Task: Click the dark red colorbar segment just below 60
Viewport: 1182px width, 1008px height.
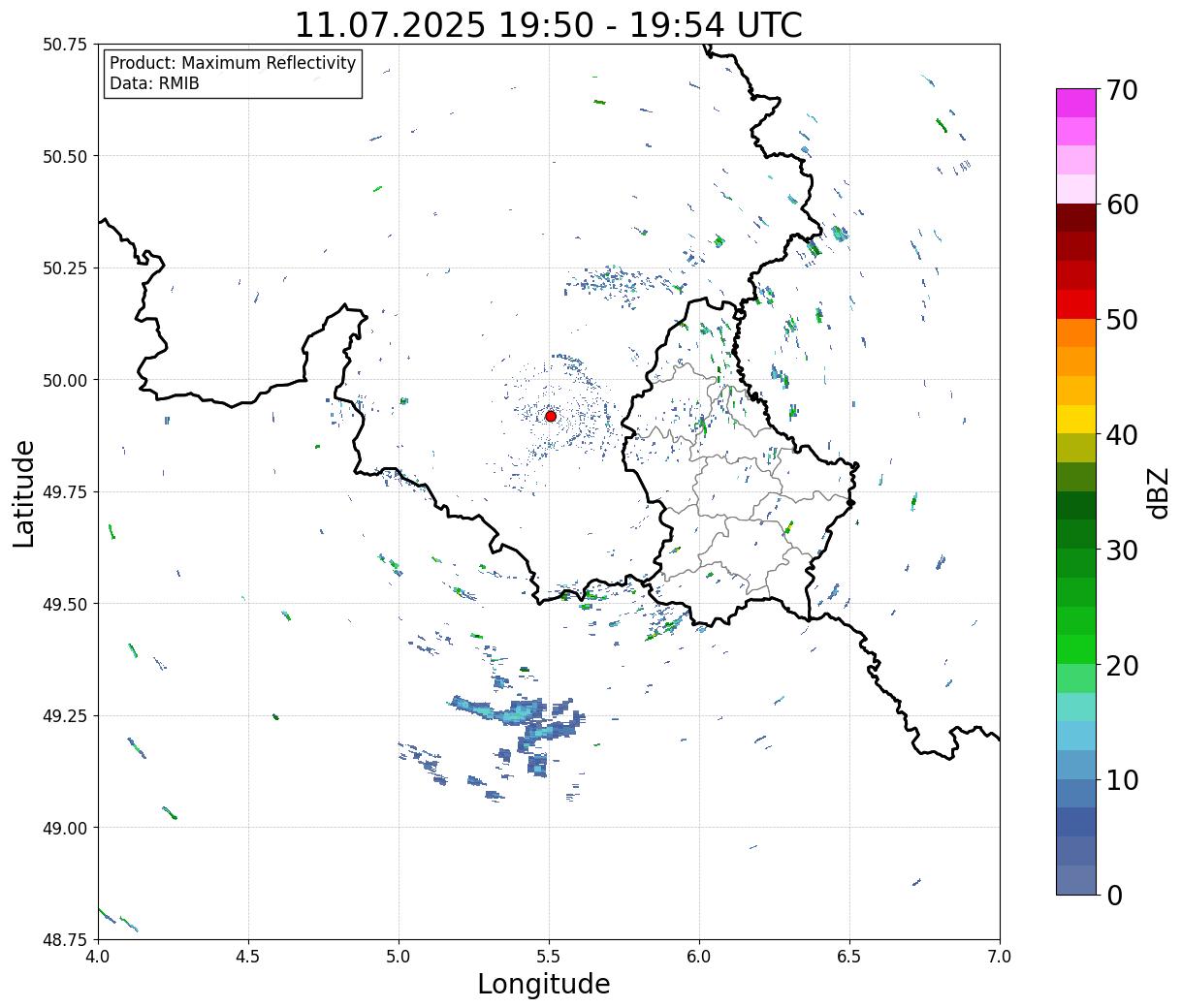Action: tap(1075, 218)
